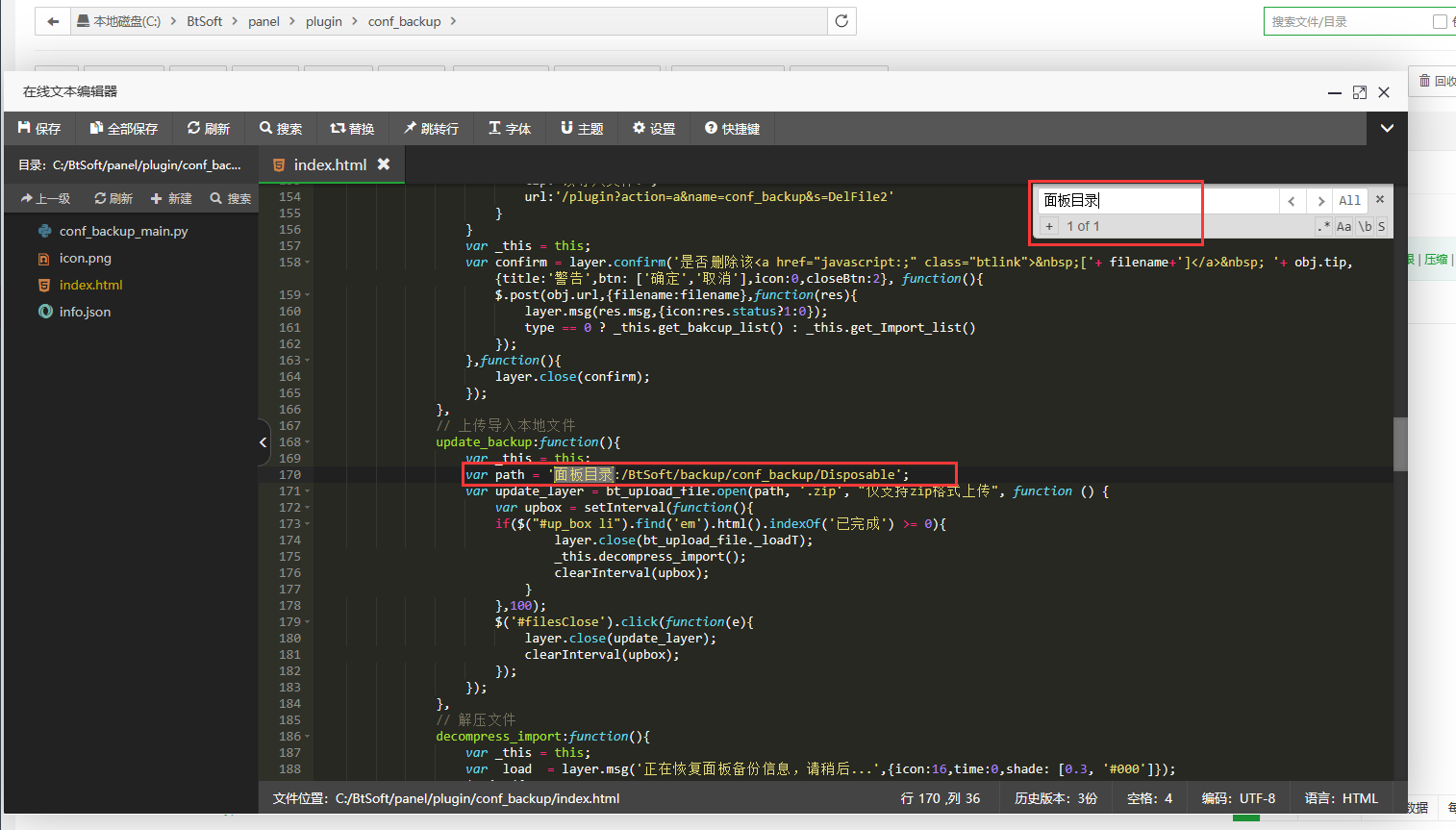Fold code block at line 171
Viewport: 1456px width, 830px height.
click(307, 491)
